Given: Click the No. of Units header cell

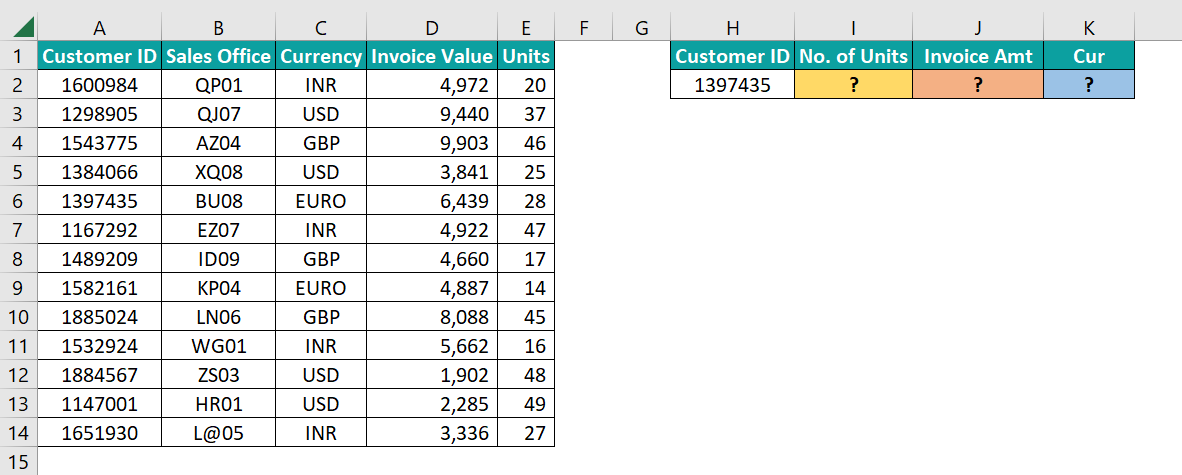Looking at the screenshot, I should click(x=853, y=56).
